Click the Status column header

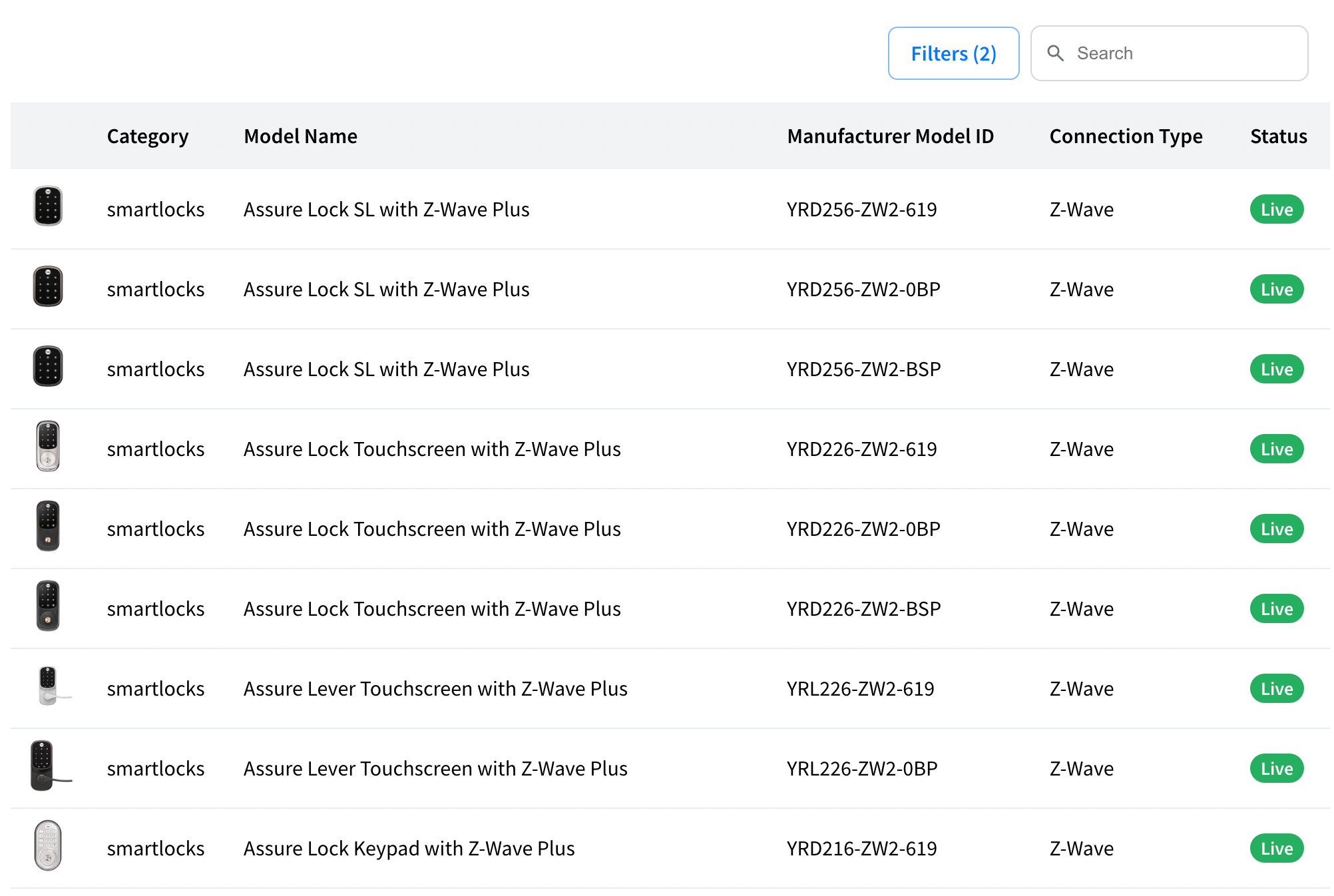[1279, 136]
